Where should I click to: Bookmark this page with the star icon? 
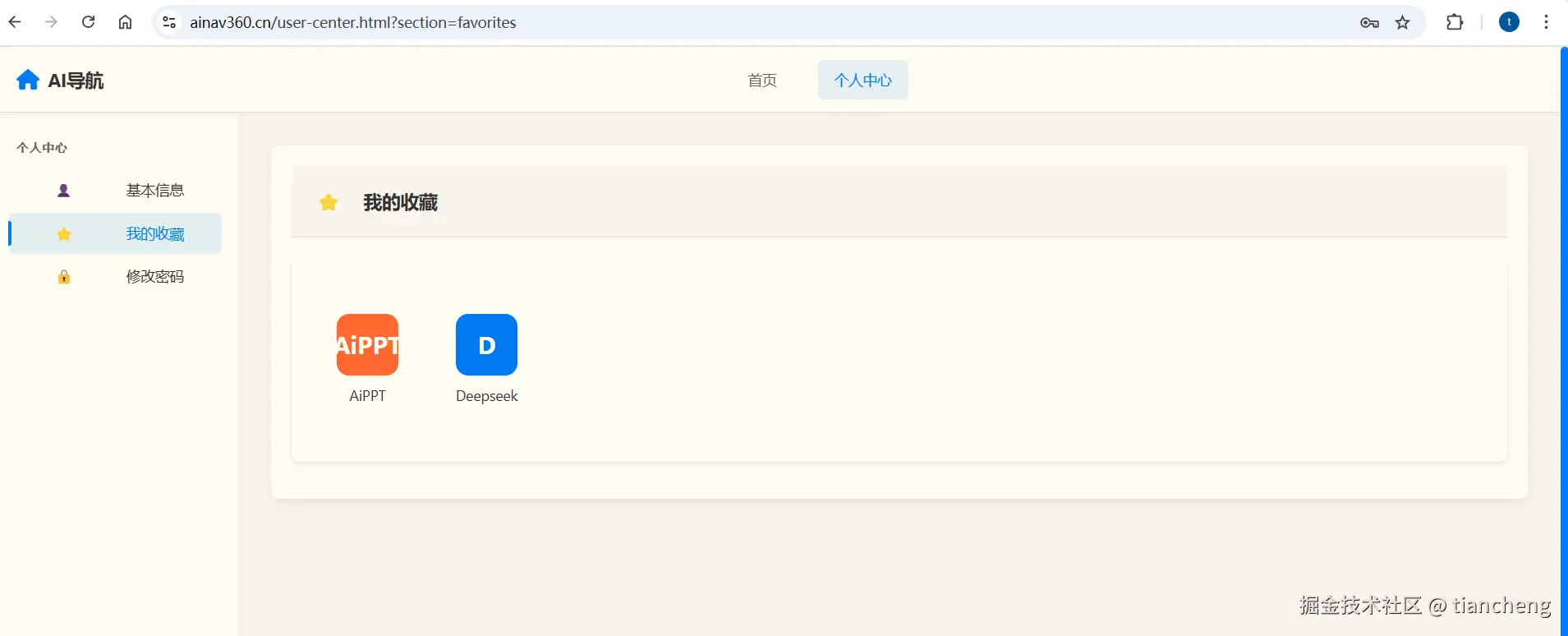1403,22
